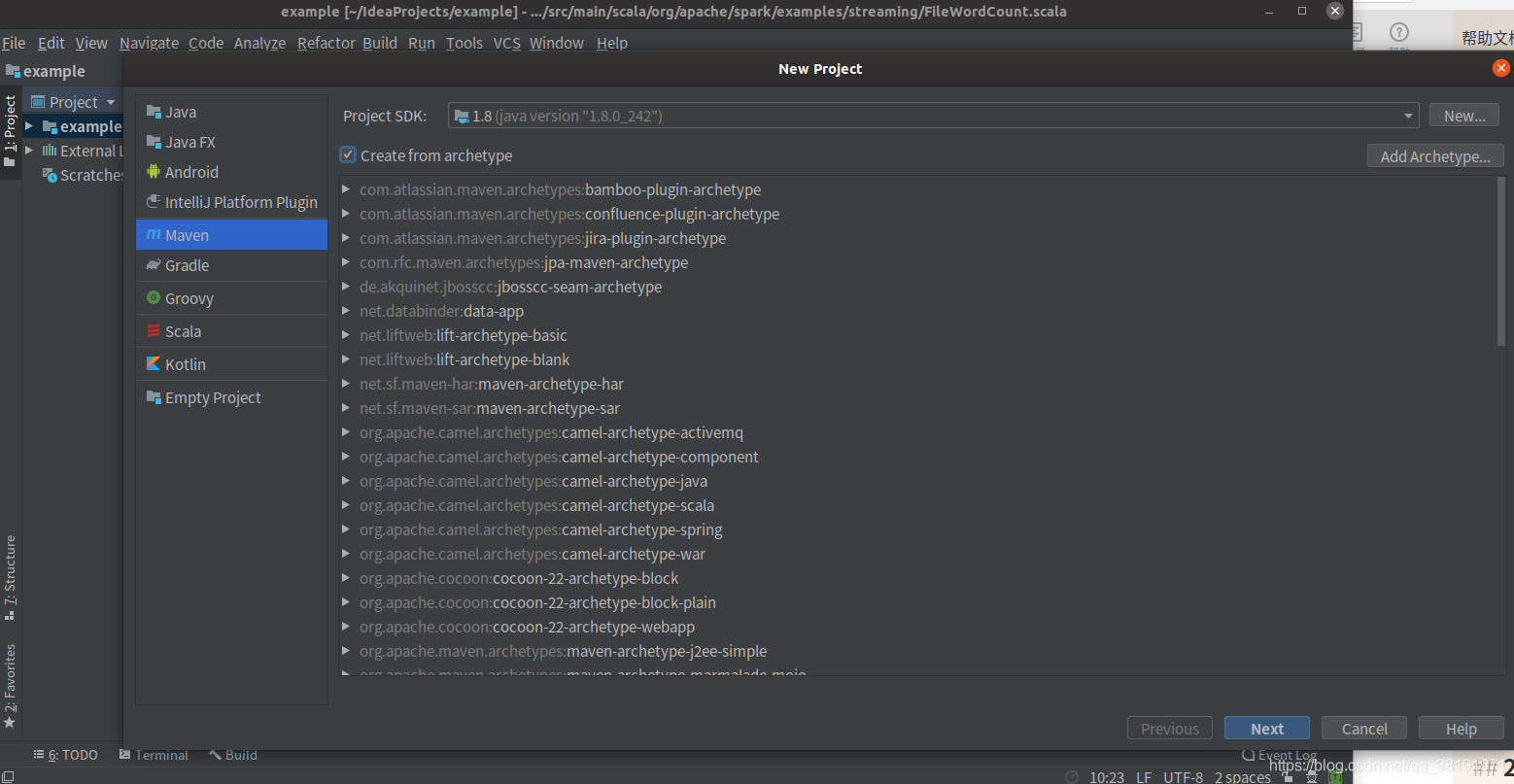Click the Next button
This screenshot has height=784, width=1514.
(1267, 729)
